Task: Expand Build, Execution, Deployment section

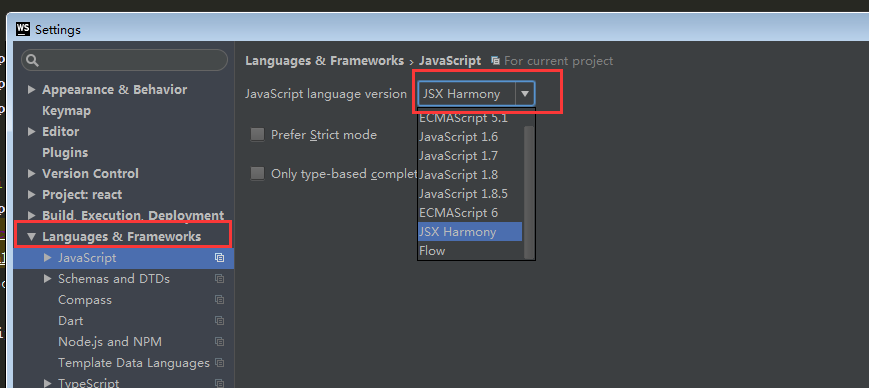Action: click(32, 216)
